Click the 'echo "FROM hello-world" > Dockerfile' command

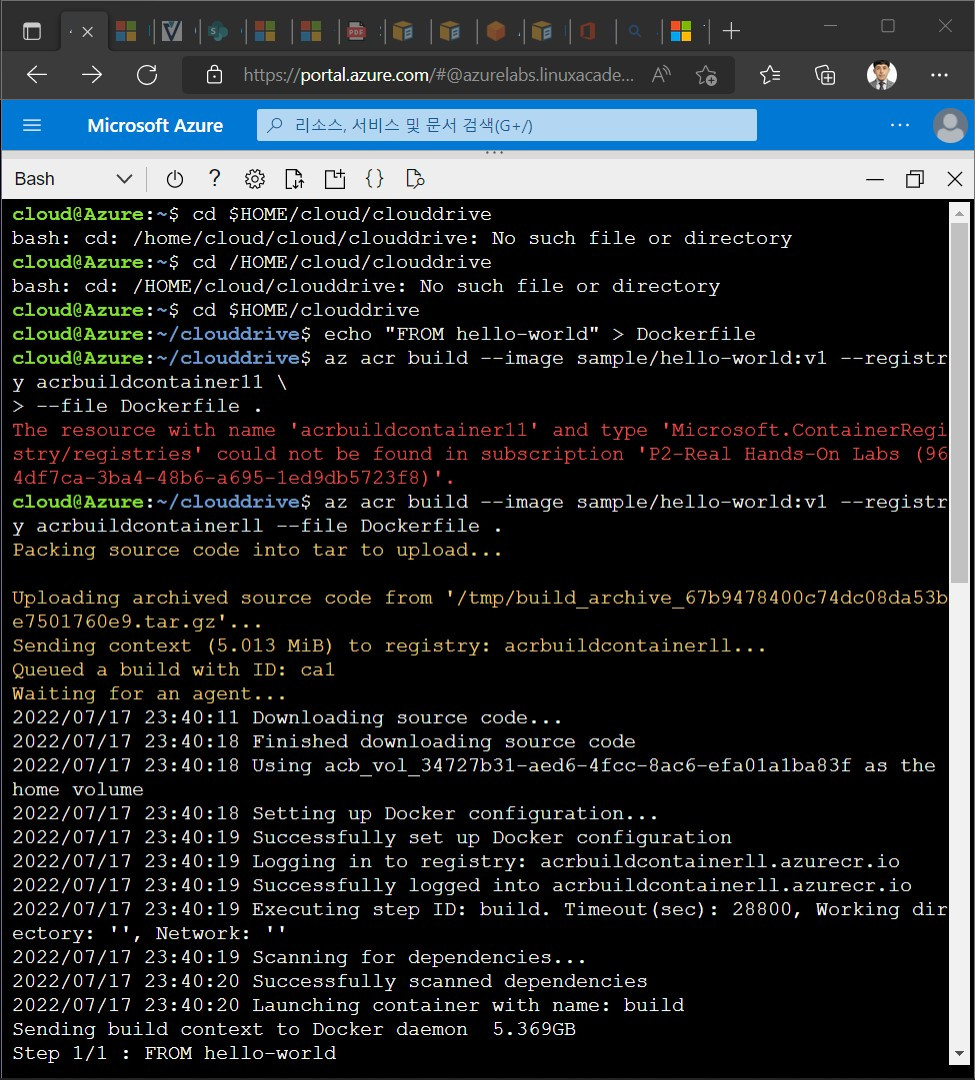(540, 335)
